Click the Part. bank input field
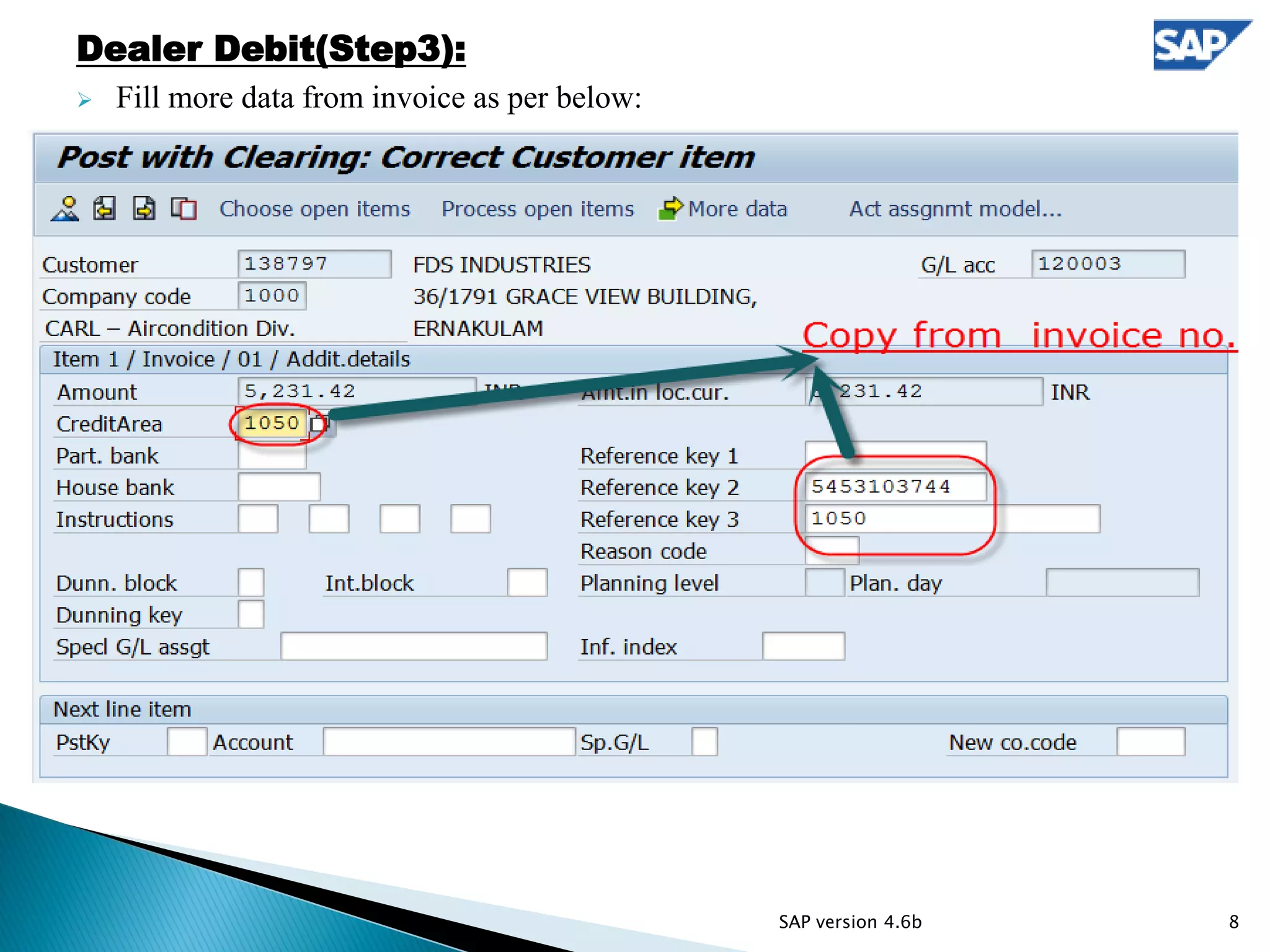This screenshot has height=952, width=1270. point(272,456)
